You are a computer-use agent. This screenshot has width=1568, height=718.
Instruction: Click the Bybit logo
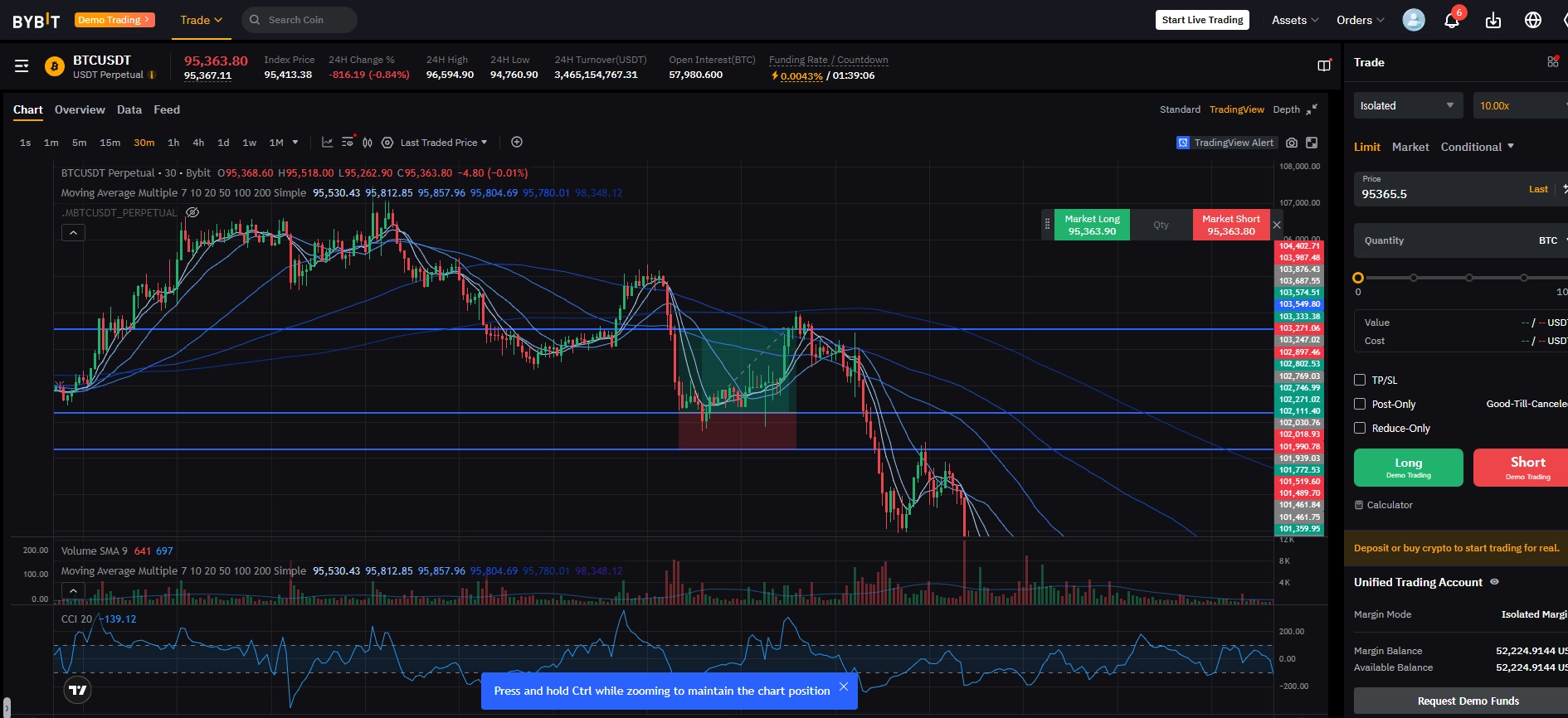point(37,20)
